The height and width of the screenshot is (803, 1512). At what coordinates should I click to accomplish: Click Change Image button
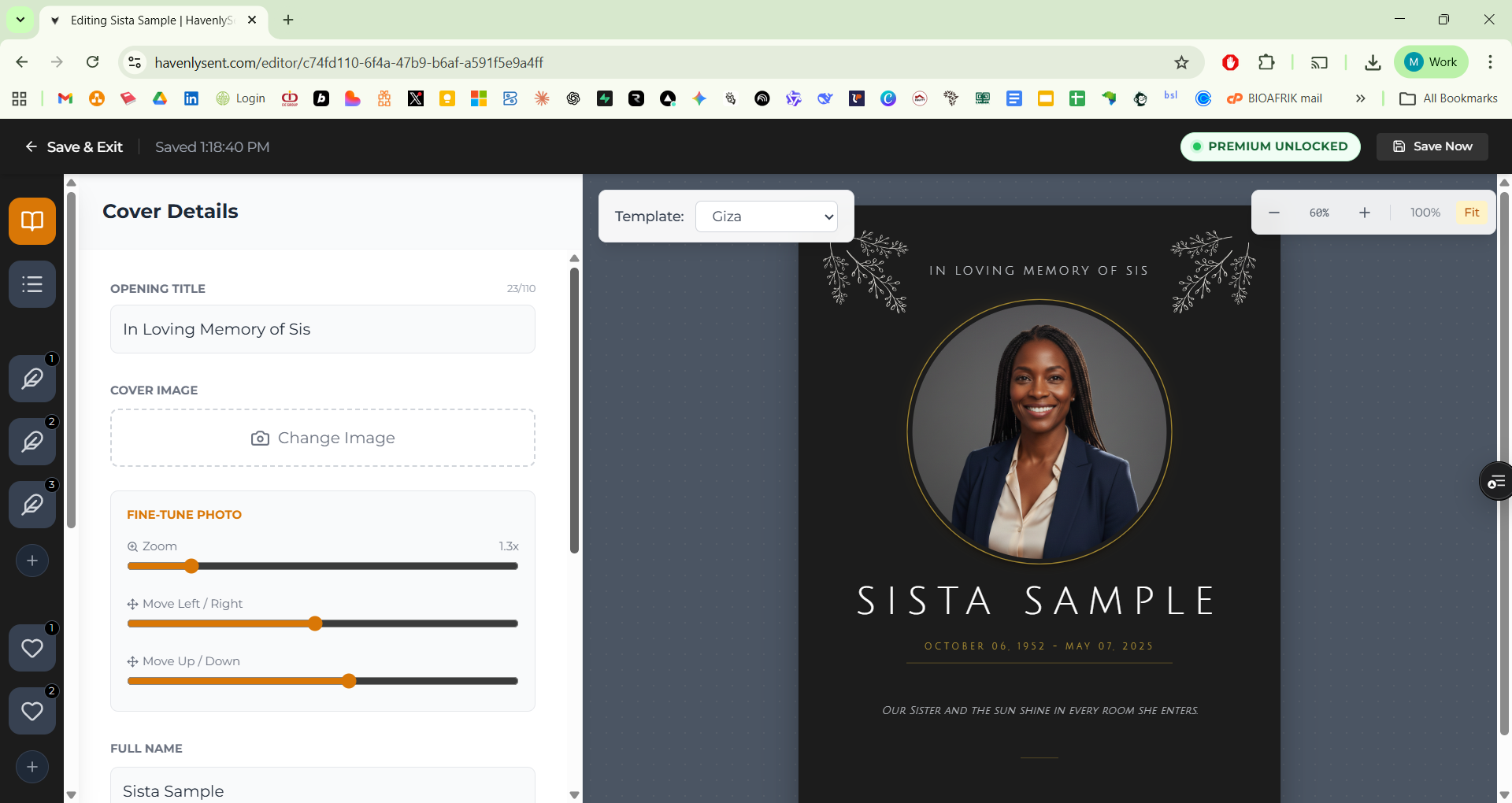point(323,438)
